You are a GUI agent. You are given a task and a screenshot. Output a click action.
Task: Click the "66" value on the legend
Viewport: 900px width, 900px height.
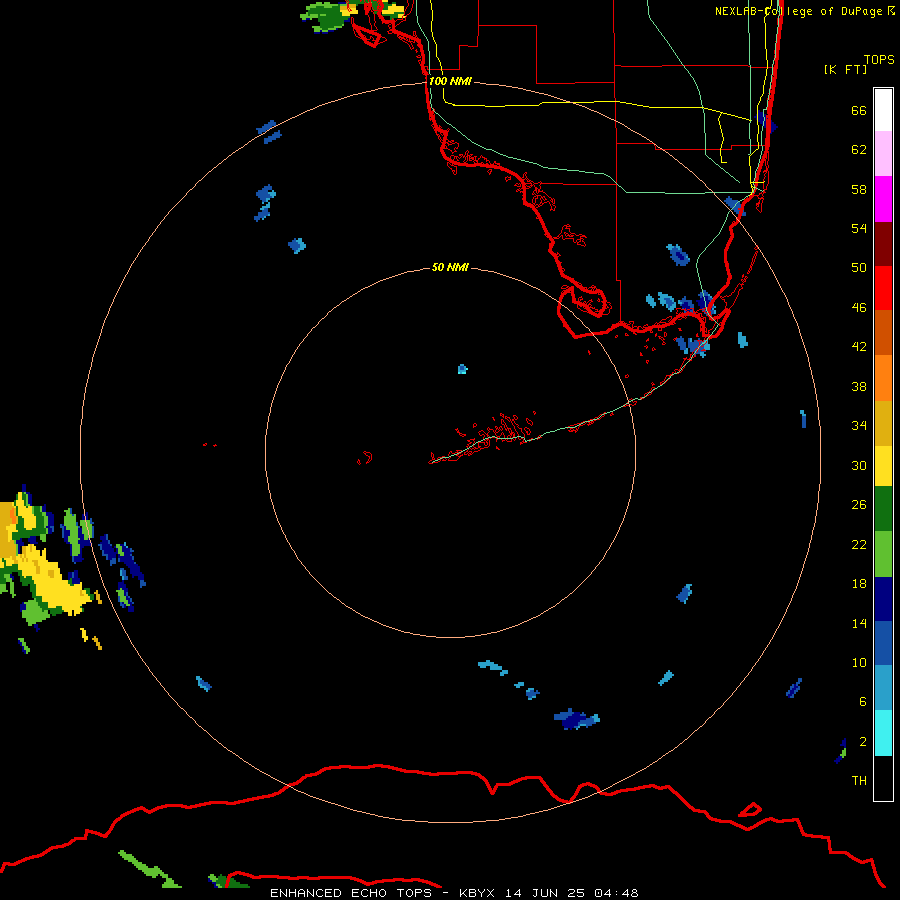point(859,111)
